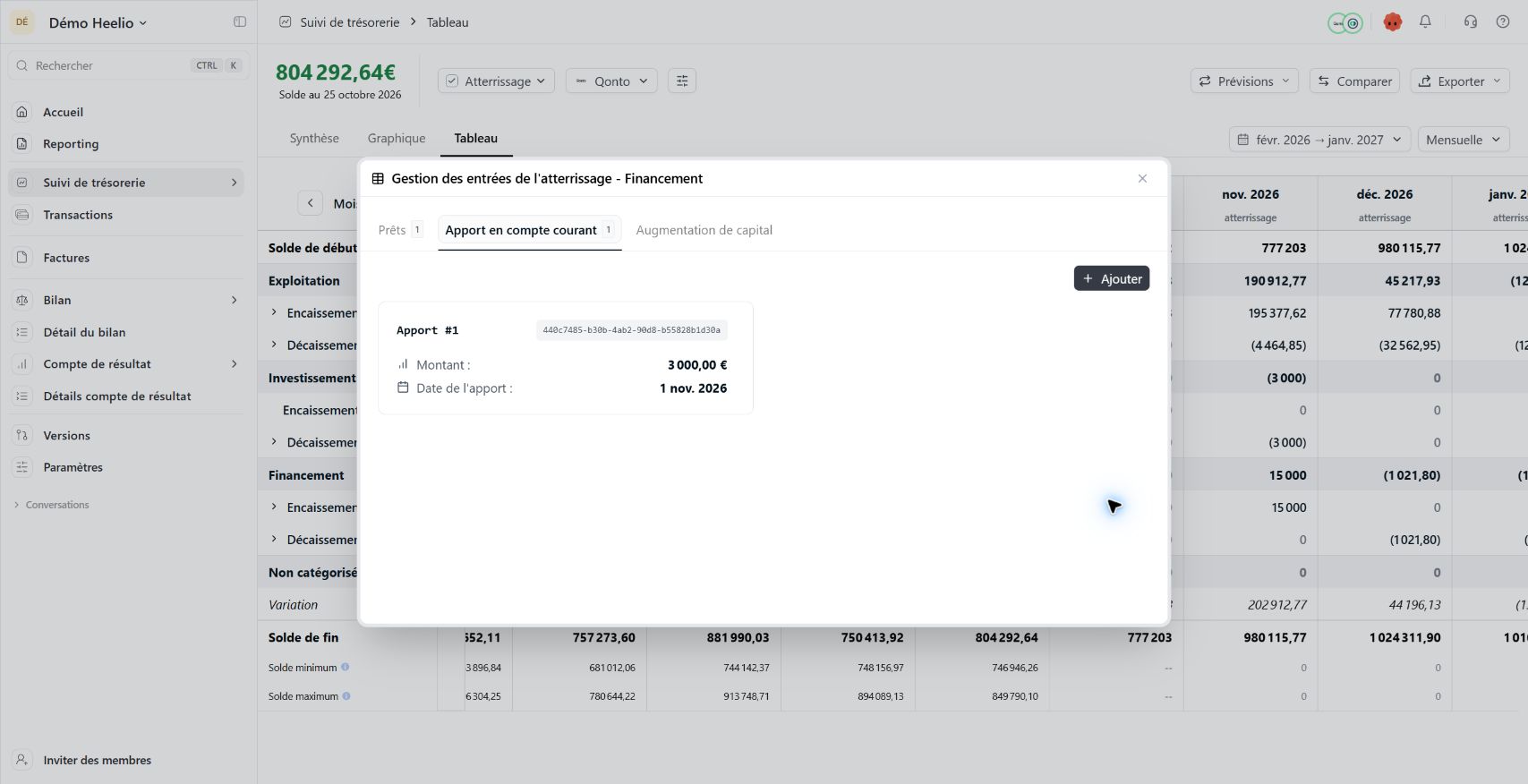
Task: Click the Ajouter button
Action: (1112, 278)
